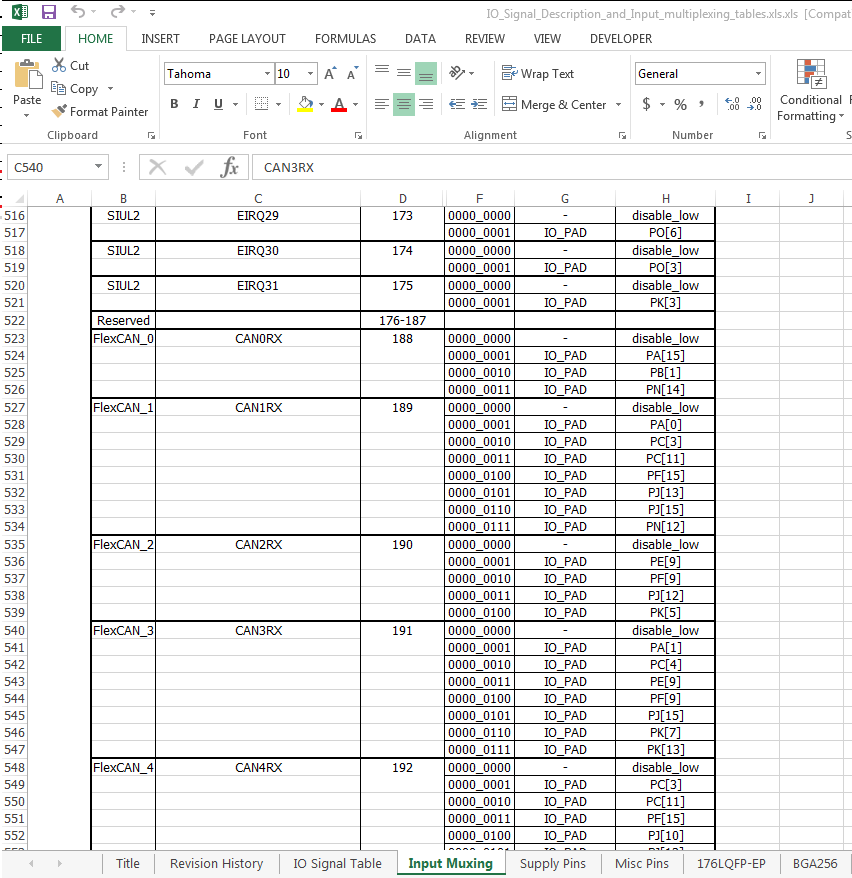Toggle Italic formatting
The height and width of the screenshot is (878, 852).
196,104
